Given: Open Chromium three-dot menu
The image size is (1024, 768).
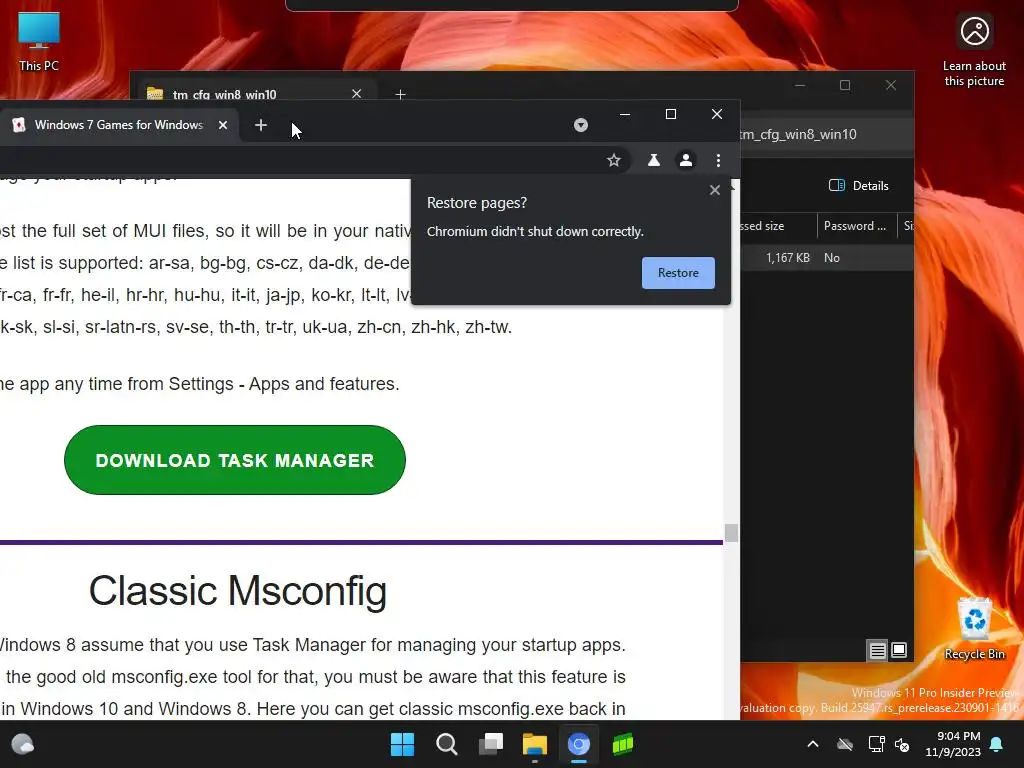Looking at the screenshot, I should click(x=718, y=160).
